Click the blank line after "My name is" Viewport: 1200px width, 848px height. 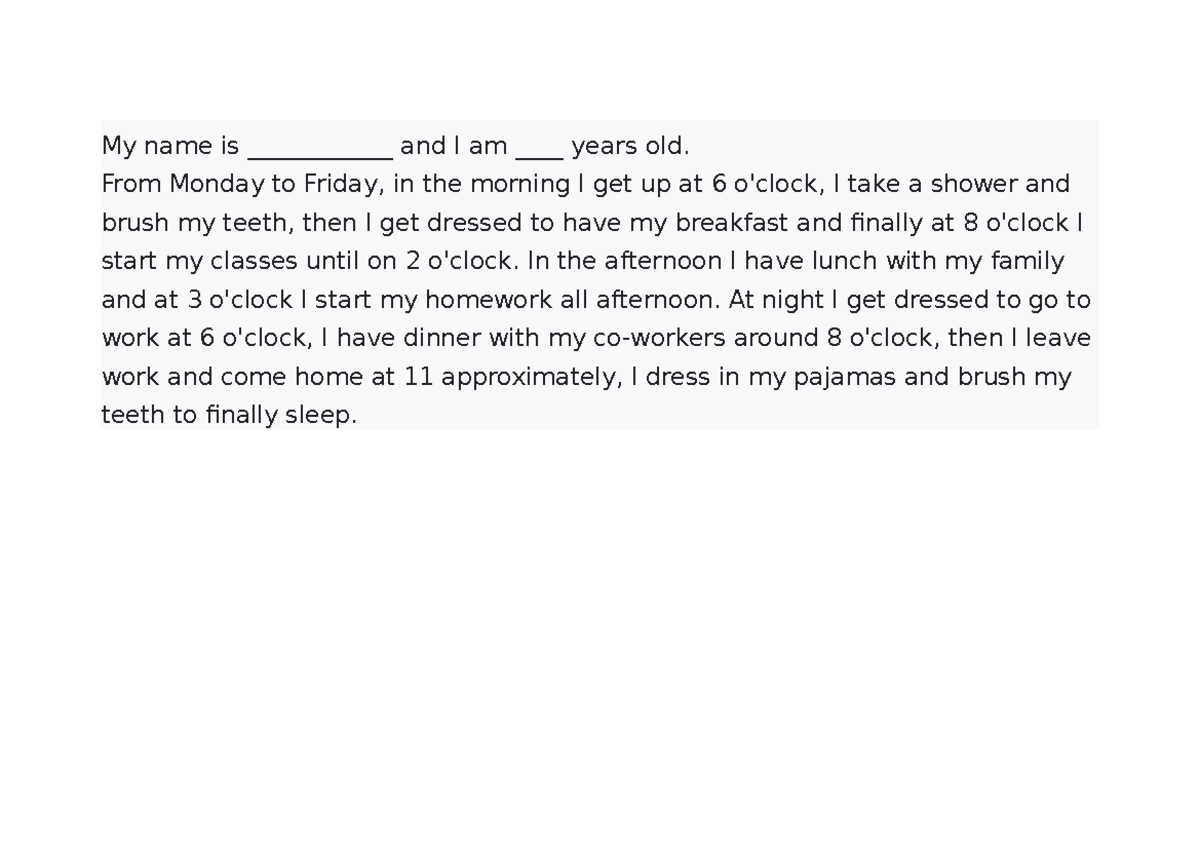(x=319, y=150)
